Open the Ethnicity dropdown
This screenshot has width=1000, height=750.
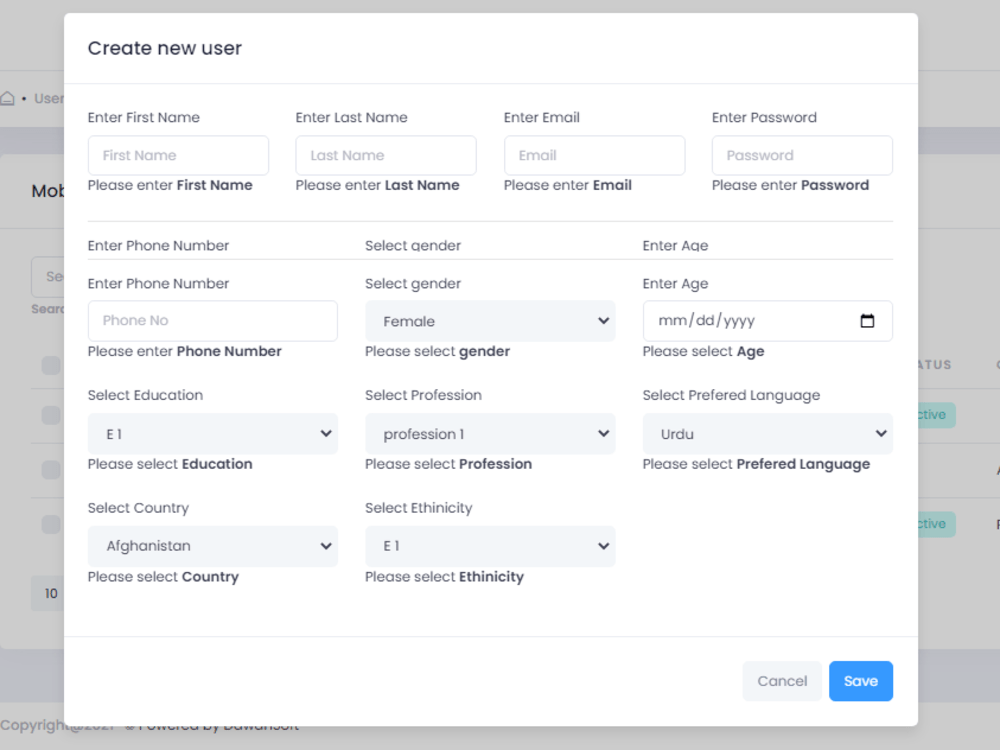pyautogui.click(x=490, y=546)
